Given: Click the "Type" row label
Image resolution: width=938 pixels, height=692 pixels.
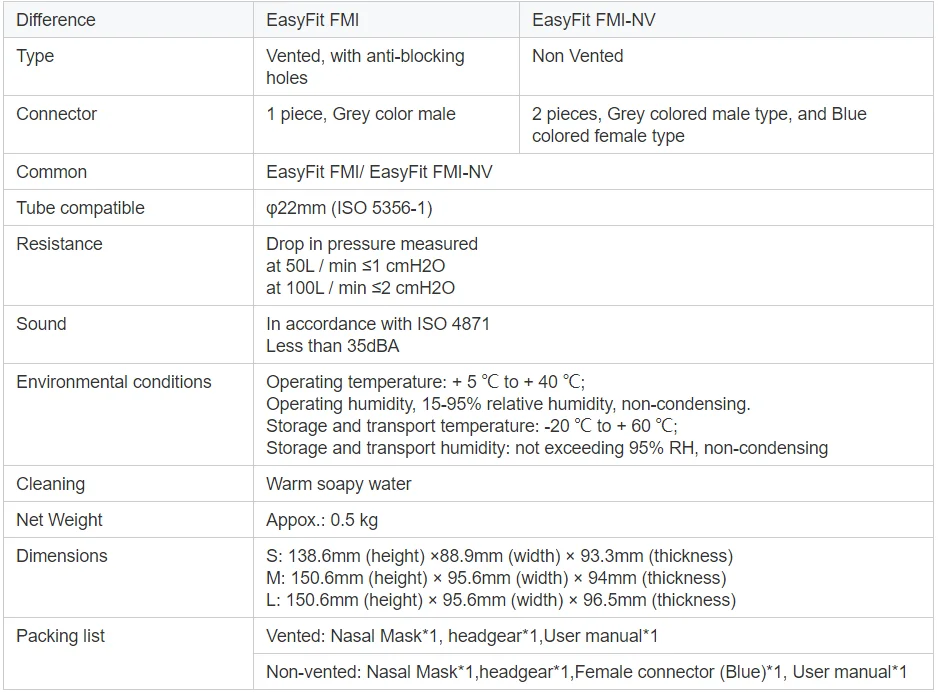Looking at the screenshot, I should coord(35,56).
